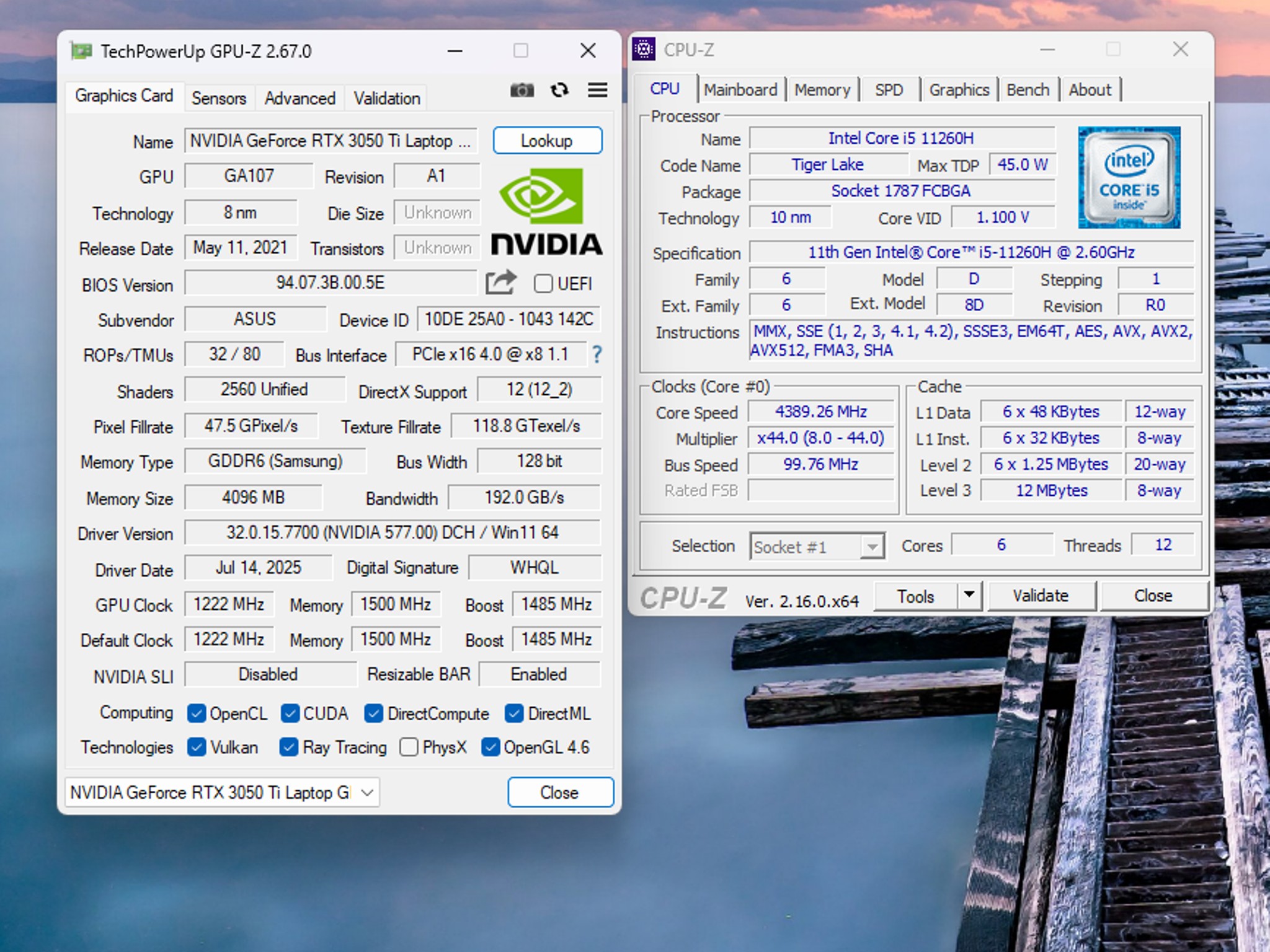1270x952 pixels.
Task: Click the Device ID field
Action: pos(509,319)
